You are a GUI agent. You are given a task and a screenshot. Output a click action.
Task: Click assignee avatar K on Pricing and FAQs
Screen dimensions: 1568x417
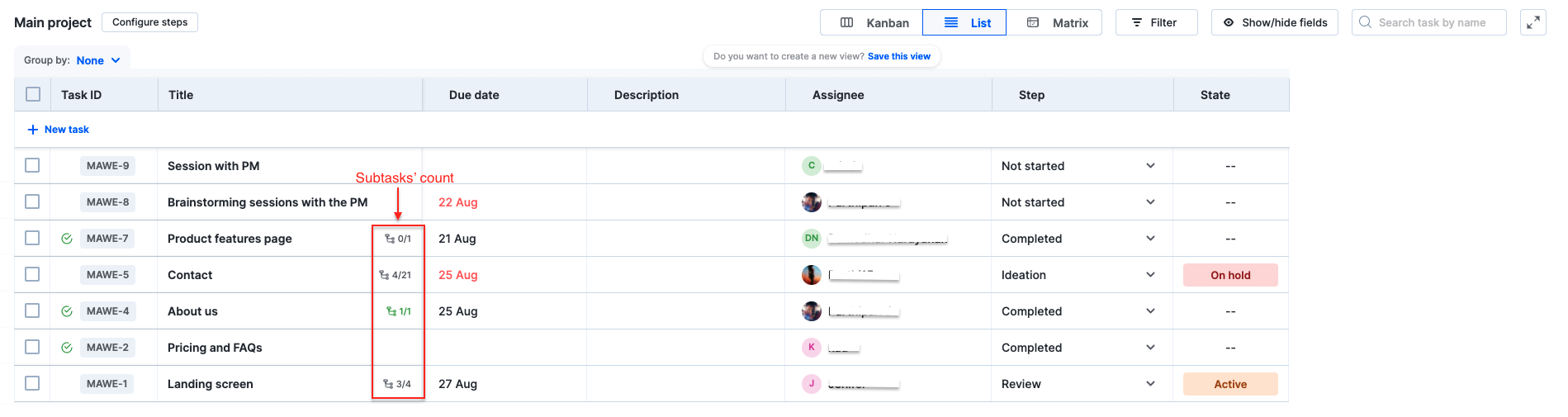[812, 348]
